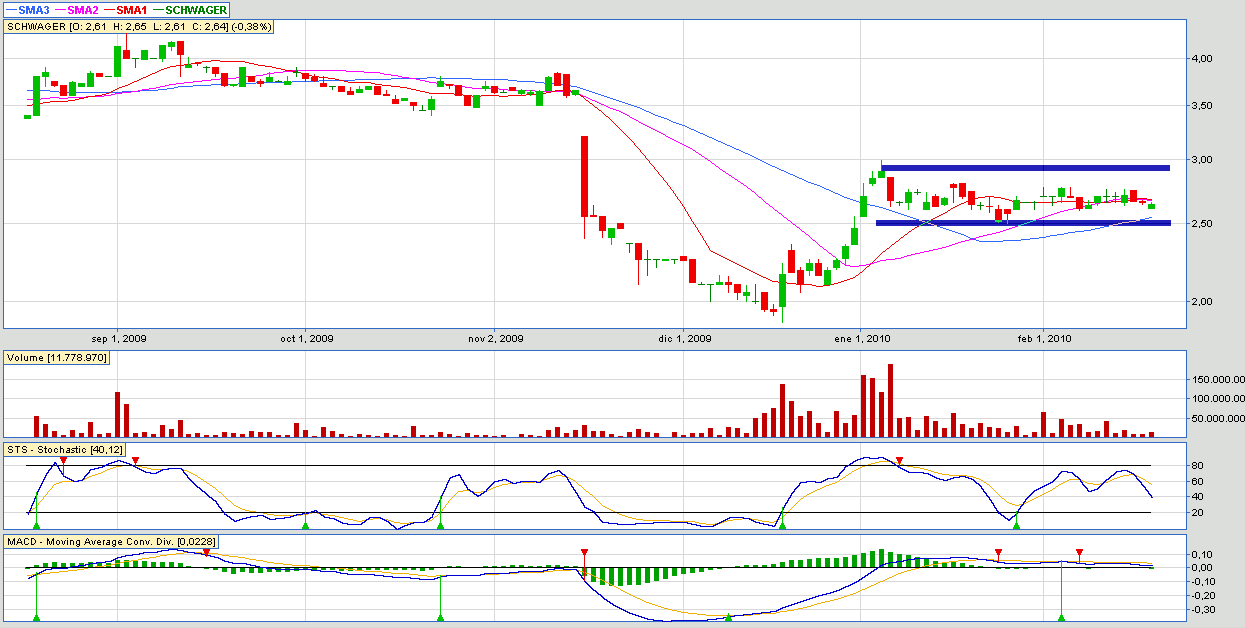Click the MACD panel title label

coord(112,541)
